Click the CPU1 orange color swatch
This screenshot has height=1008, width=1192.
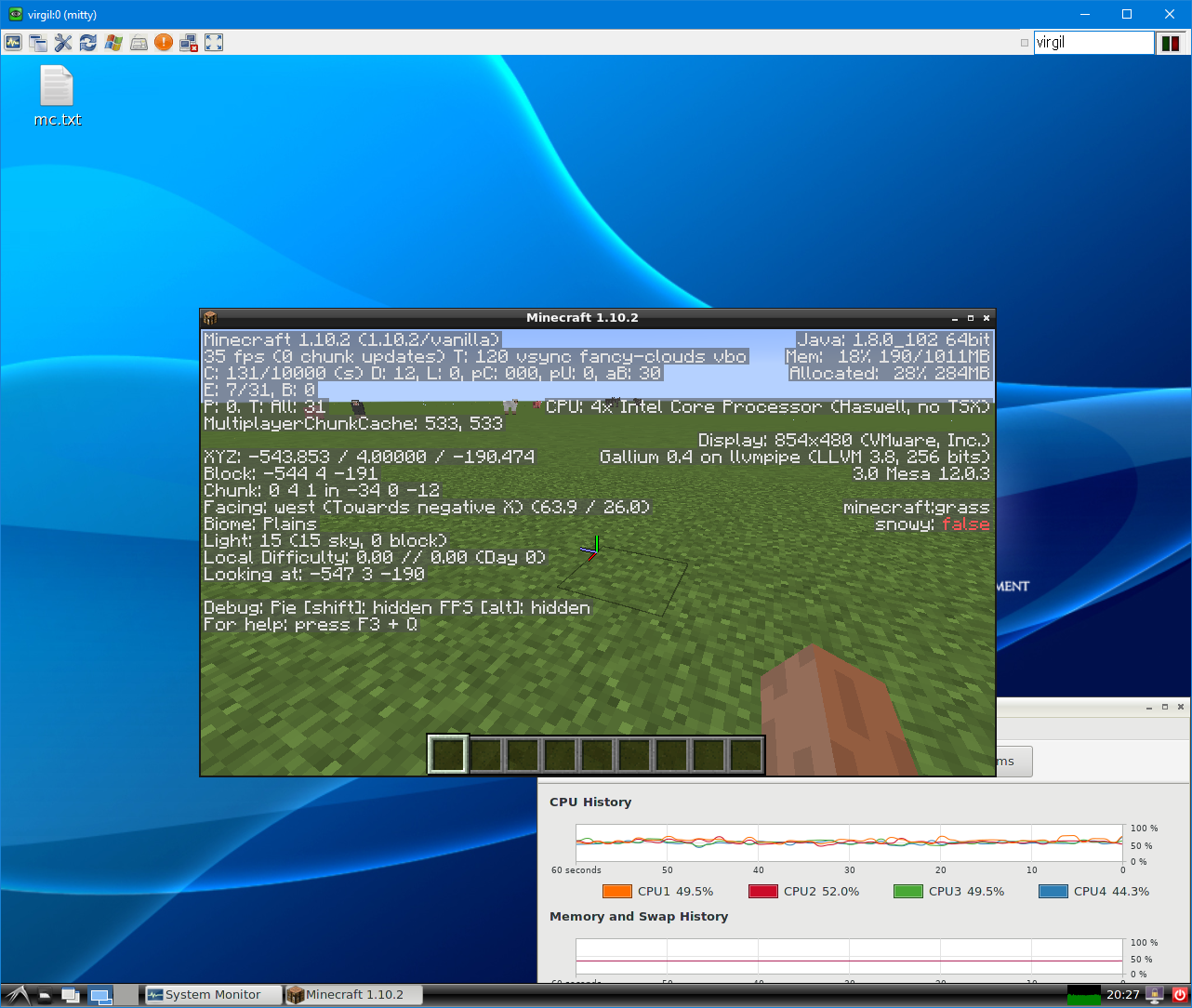click(x=617, y=891)
